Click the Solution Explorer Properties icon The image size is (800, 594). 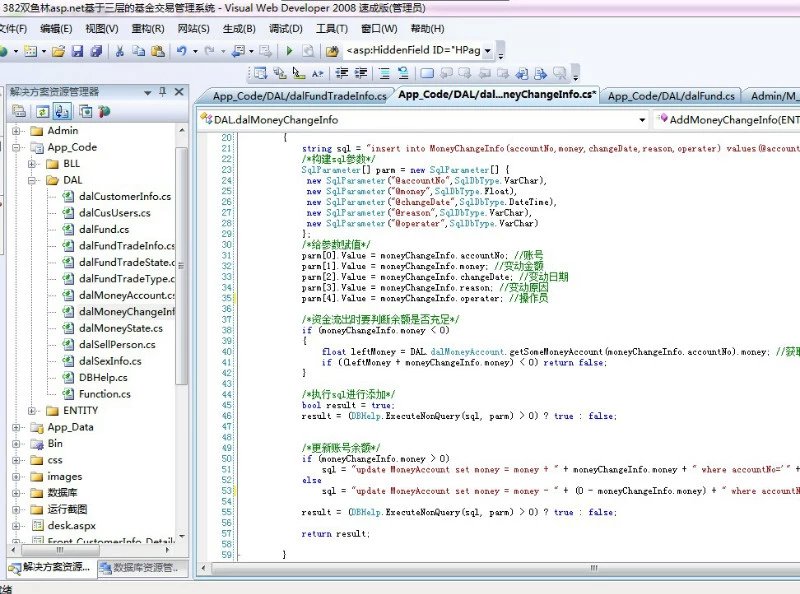tap(19, 111)
